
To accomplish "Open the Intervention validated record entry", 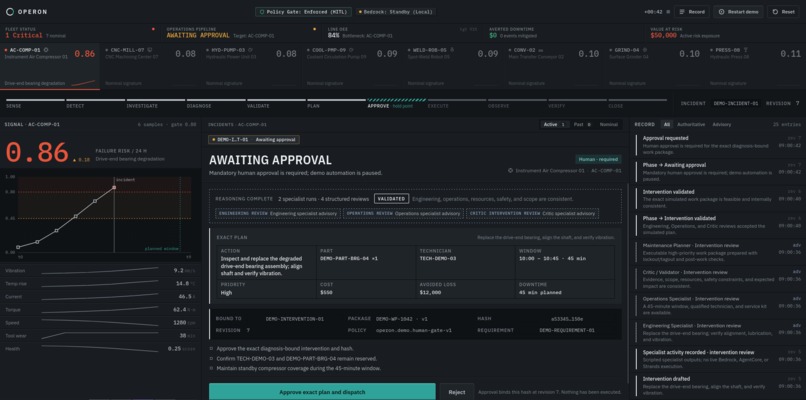I will point(717,198).
